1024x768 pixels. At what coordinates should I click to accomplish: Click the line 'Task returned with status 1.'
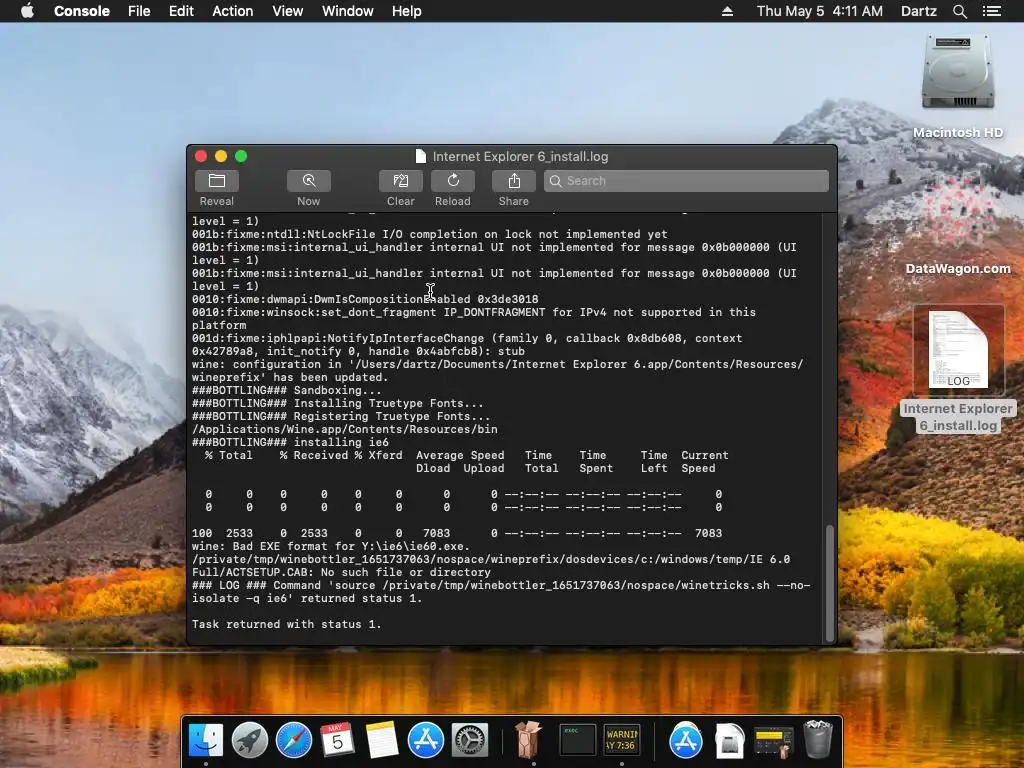(287, 624)
